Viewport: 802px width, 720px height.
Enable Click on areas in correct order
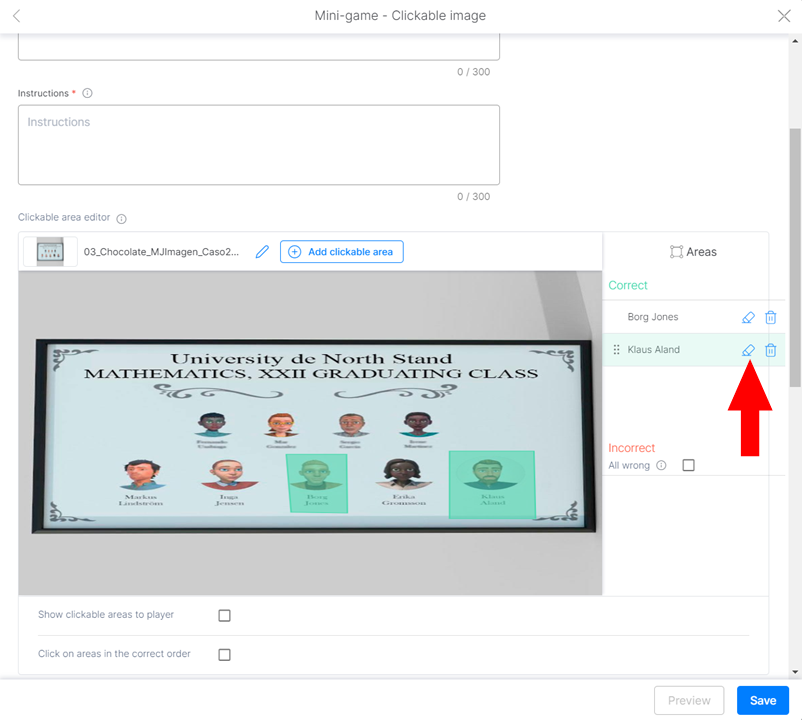click(x=225, y=655)
